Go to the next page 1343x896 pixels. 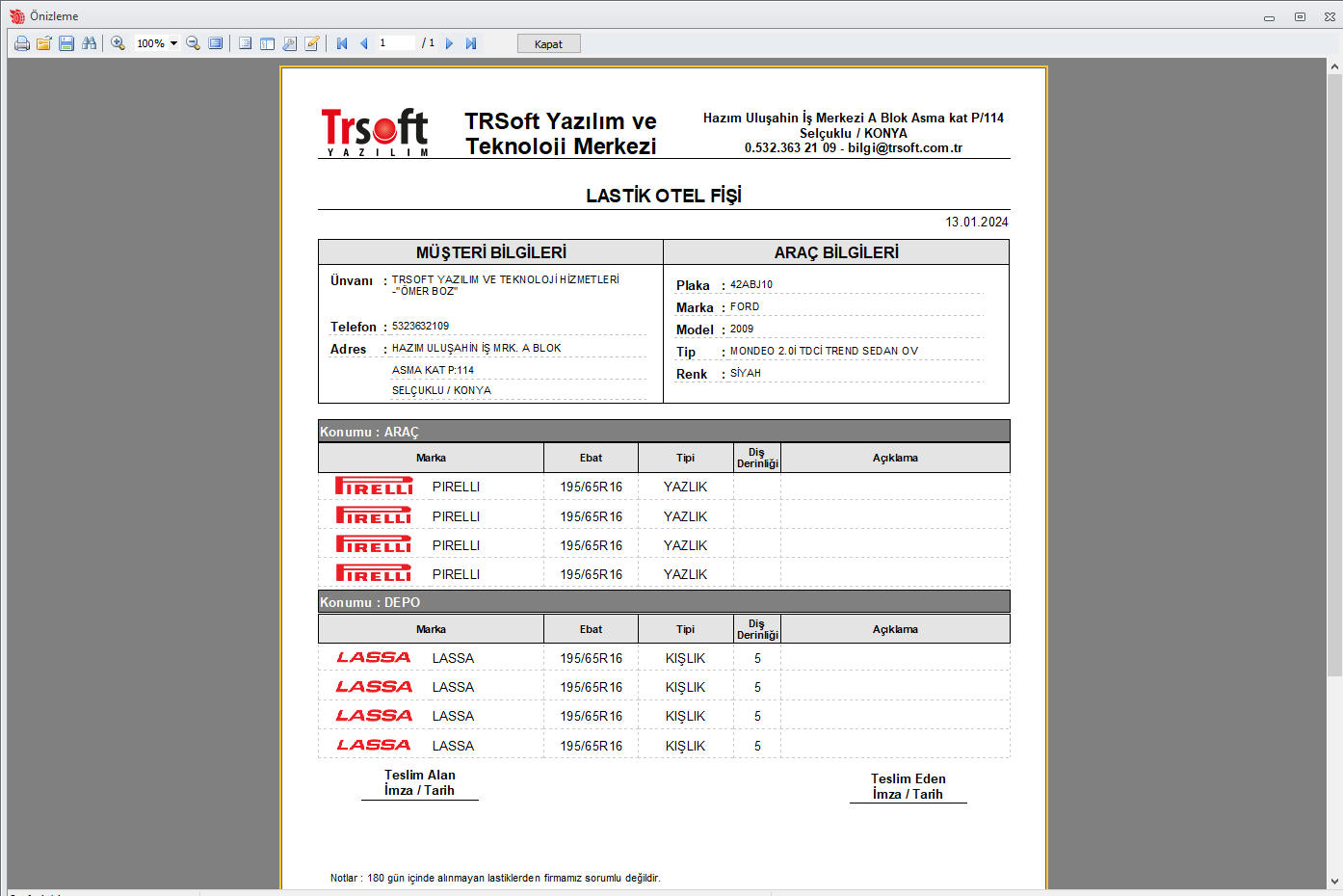(449, 43)
